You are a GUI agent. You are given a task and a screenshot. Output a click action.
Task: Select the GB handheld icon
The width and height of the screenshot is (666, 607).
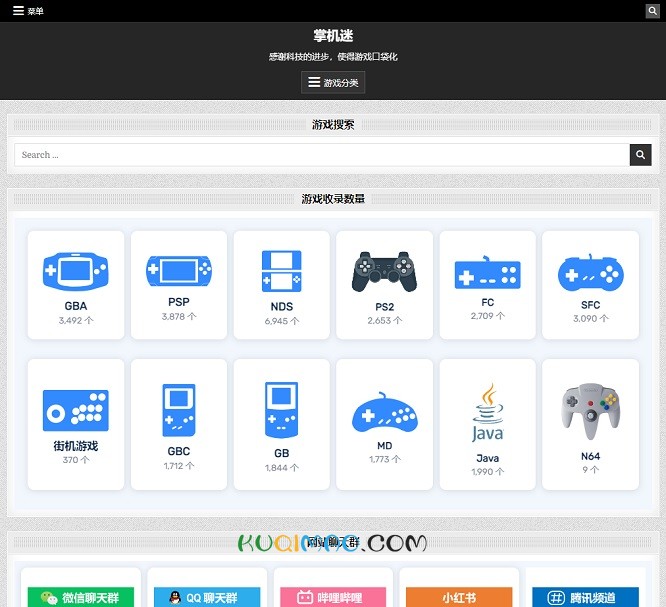point(282,410)
